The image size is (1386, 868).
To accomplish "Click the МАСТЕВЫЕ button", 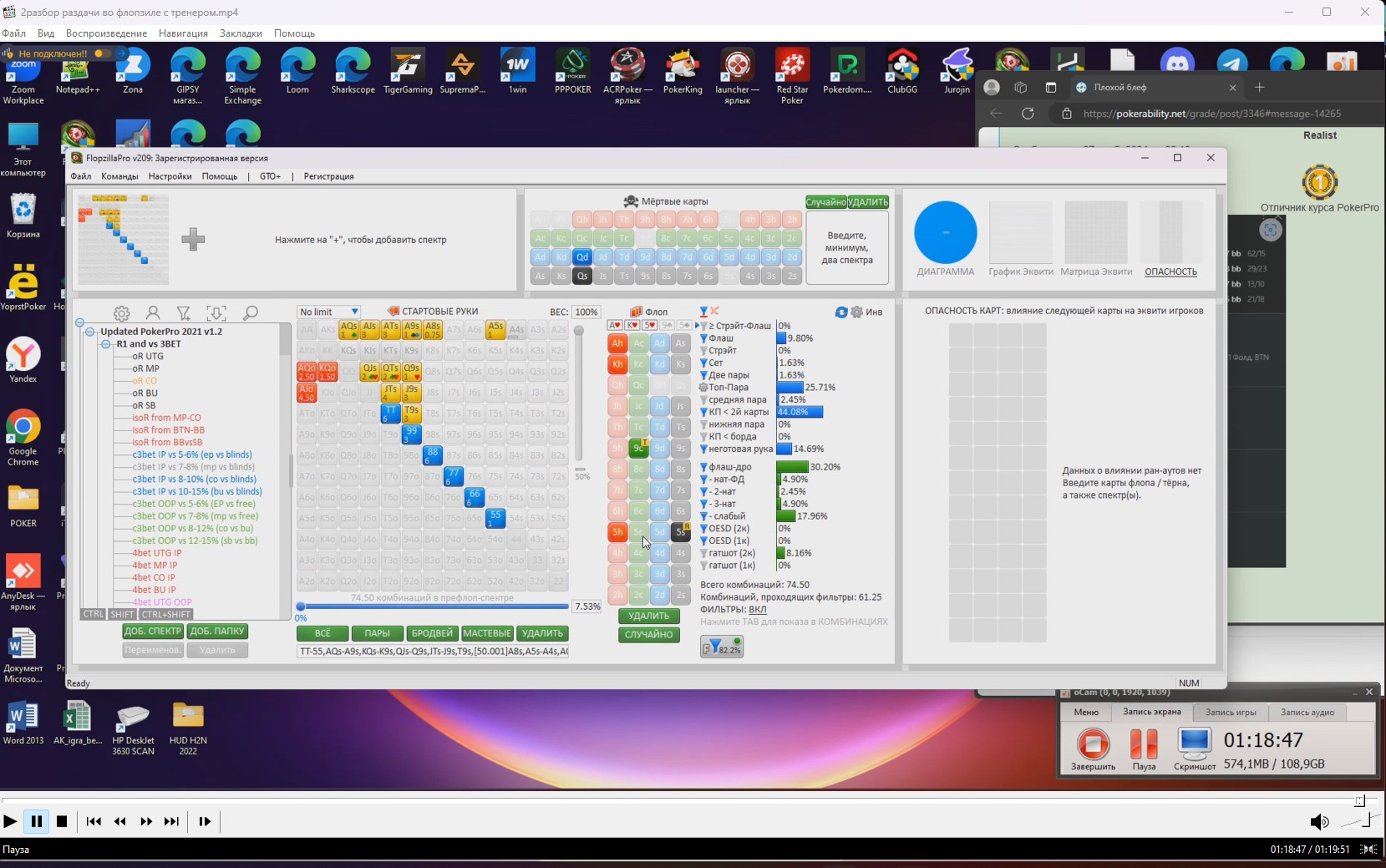I will (487, 633).
